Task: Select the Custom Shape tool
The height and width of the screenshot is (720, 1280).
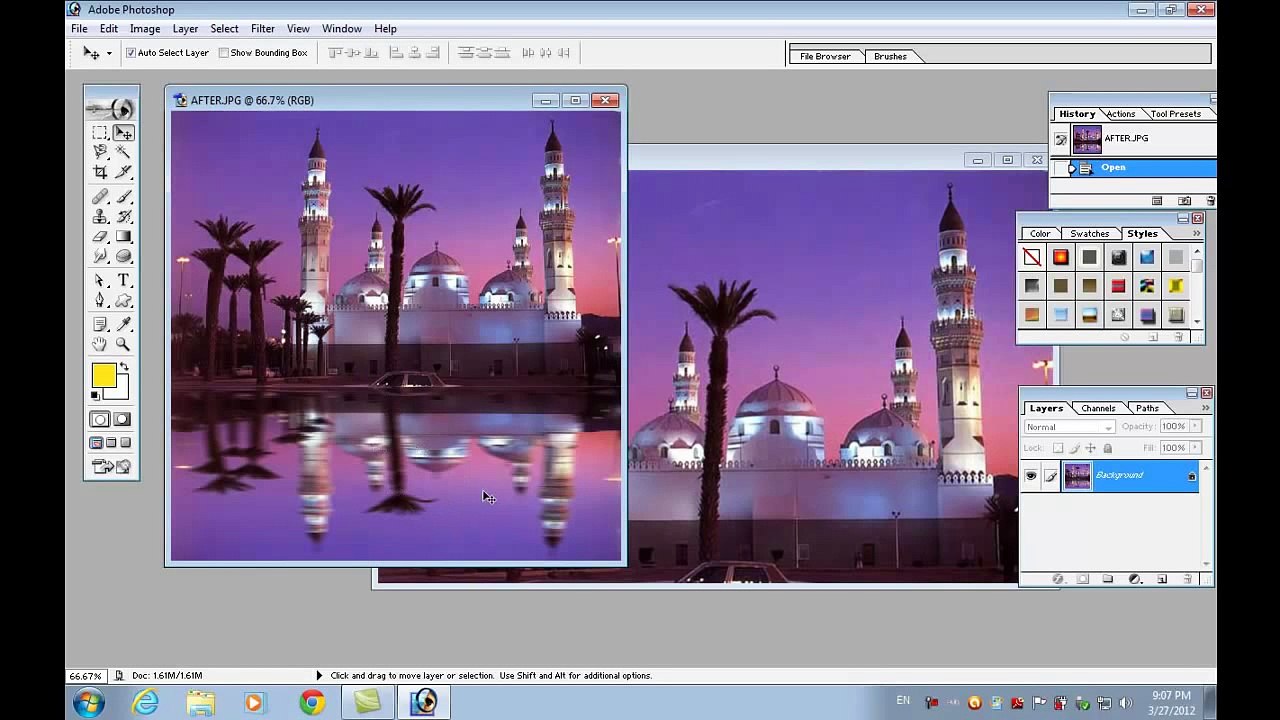Action: coord(123,300)
